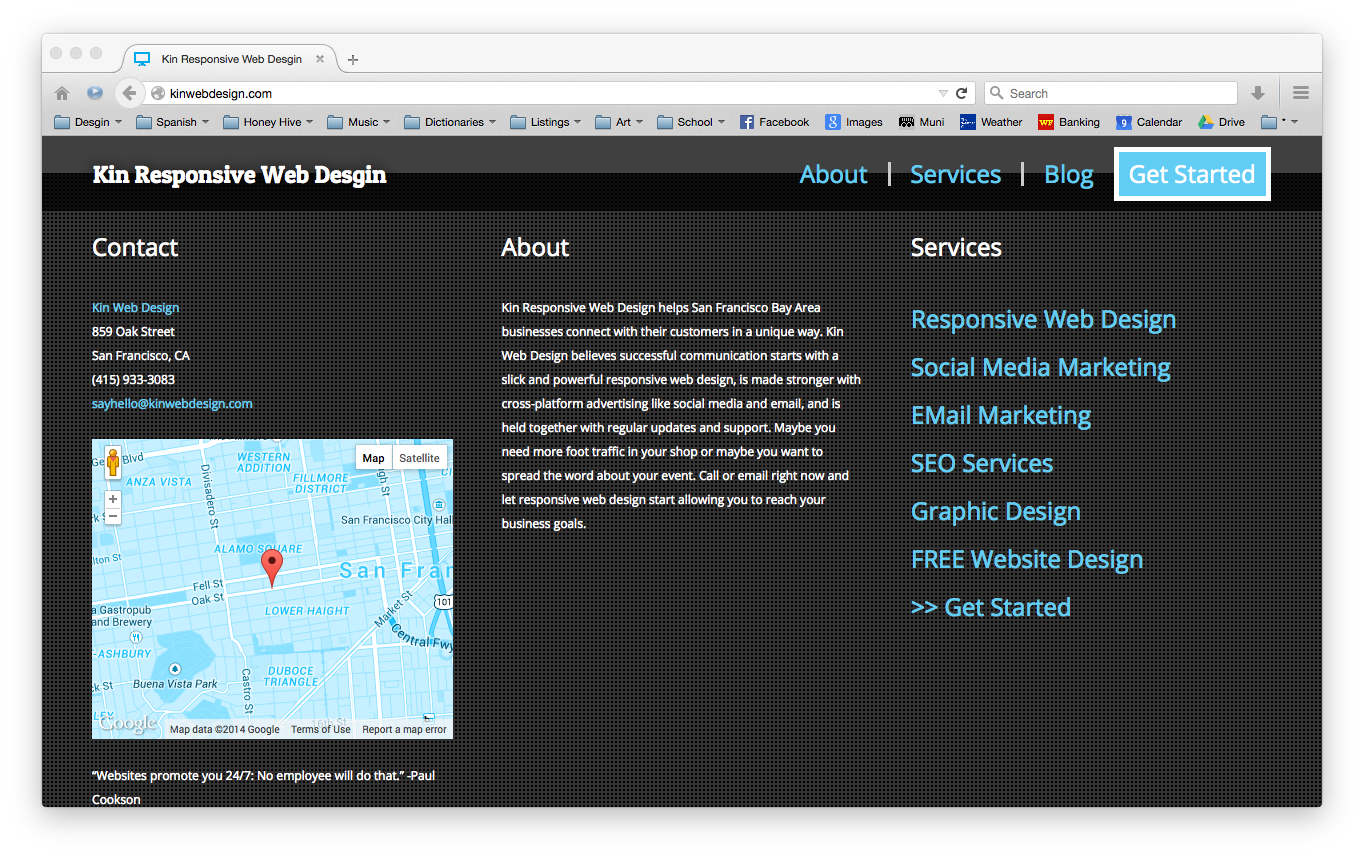Open the Blog navigation link
Image resolution: width=1364 pixels, height=857 pixels.
1069,175
